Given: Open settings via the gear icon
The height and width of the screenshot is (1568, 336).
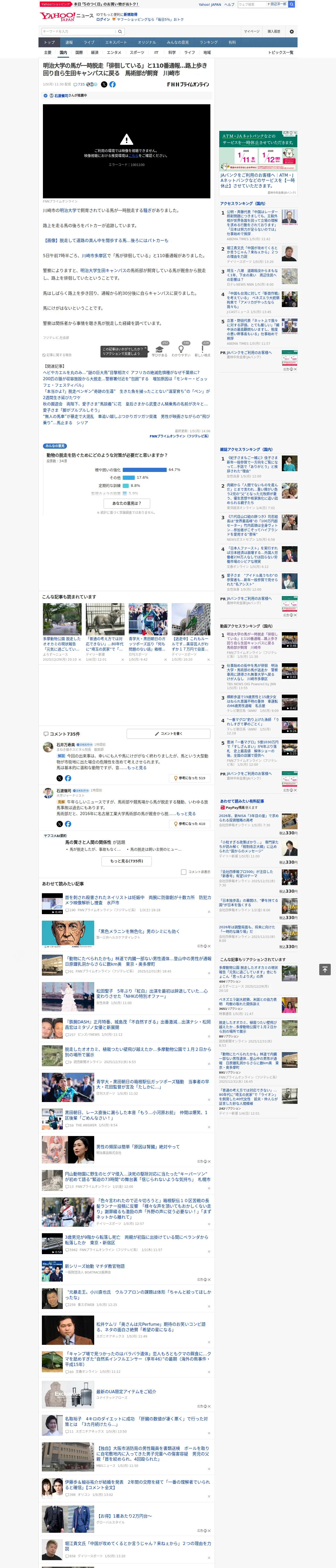Looking at the screenshot, I should tap(292, 31).
